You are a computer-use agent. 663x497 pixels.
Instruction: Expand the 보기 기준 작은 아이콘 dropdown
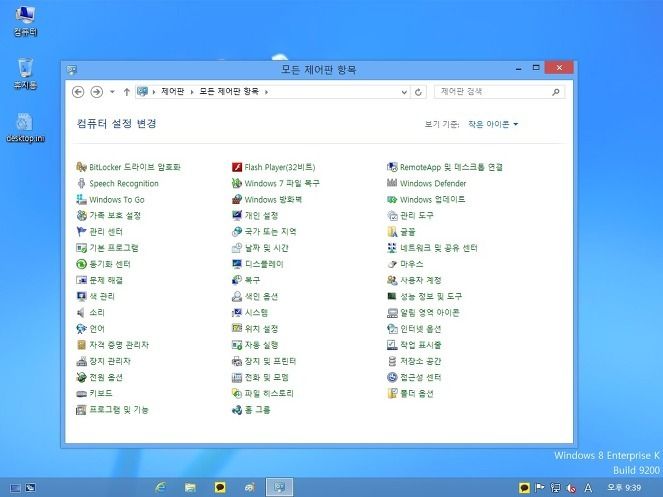coord(493,124)
